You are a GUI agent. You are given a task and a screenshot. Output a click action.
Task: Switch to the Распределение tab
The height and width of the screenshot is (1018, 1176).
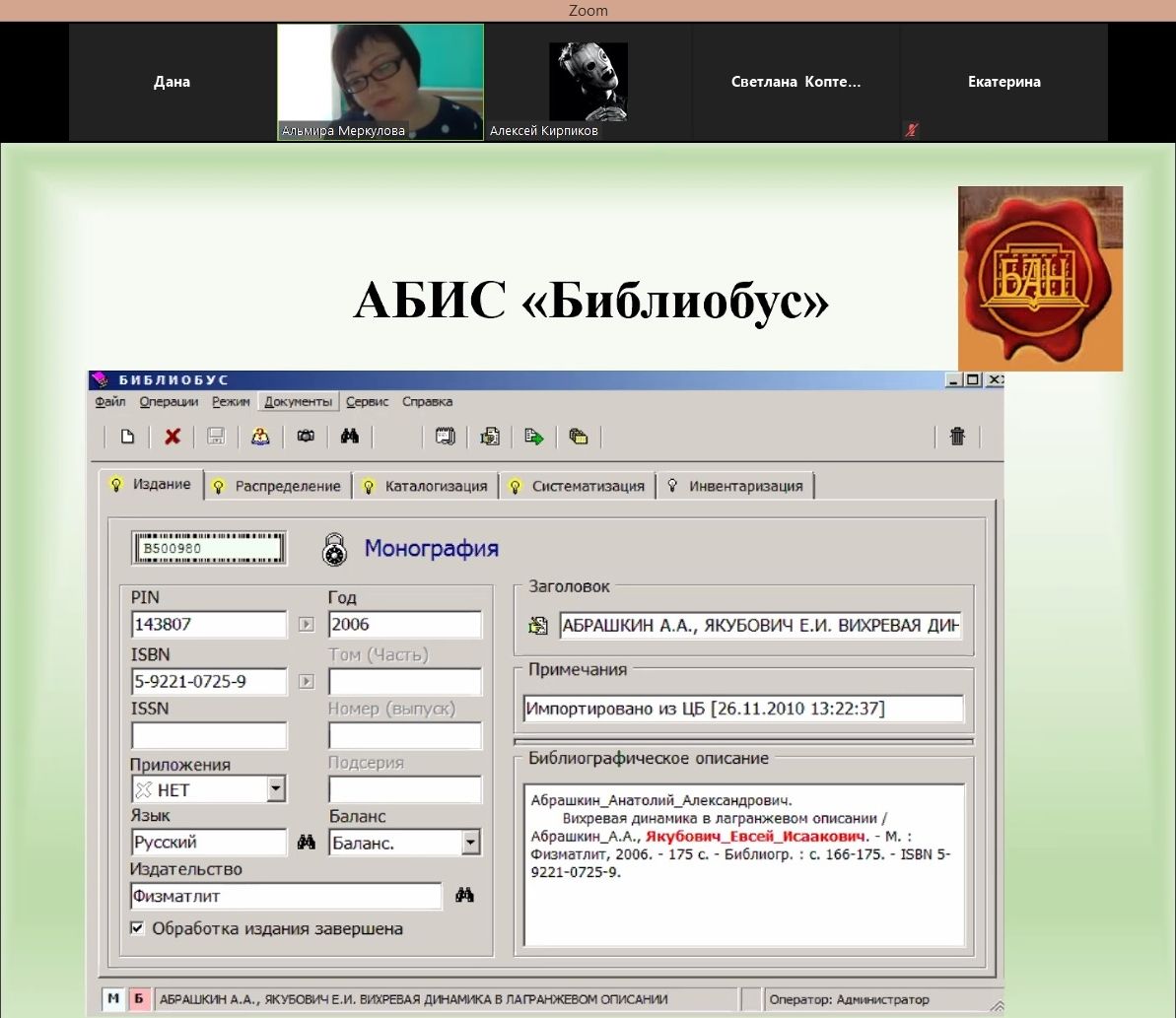point(278,486)
